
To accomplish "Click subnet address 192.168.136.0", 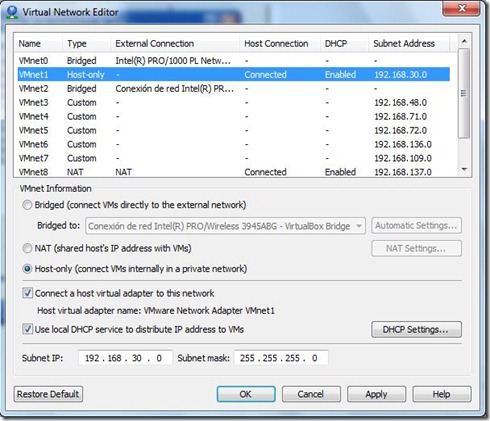I will click(x=403, y=144).
